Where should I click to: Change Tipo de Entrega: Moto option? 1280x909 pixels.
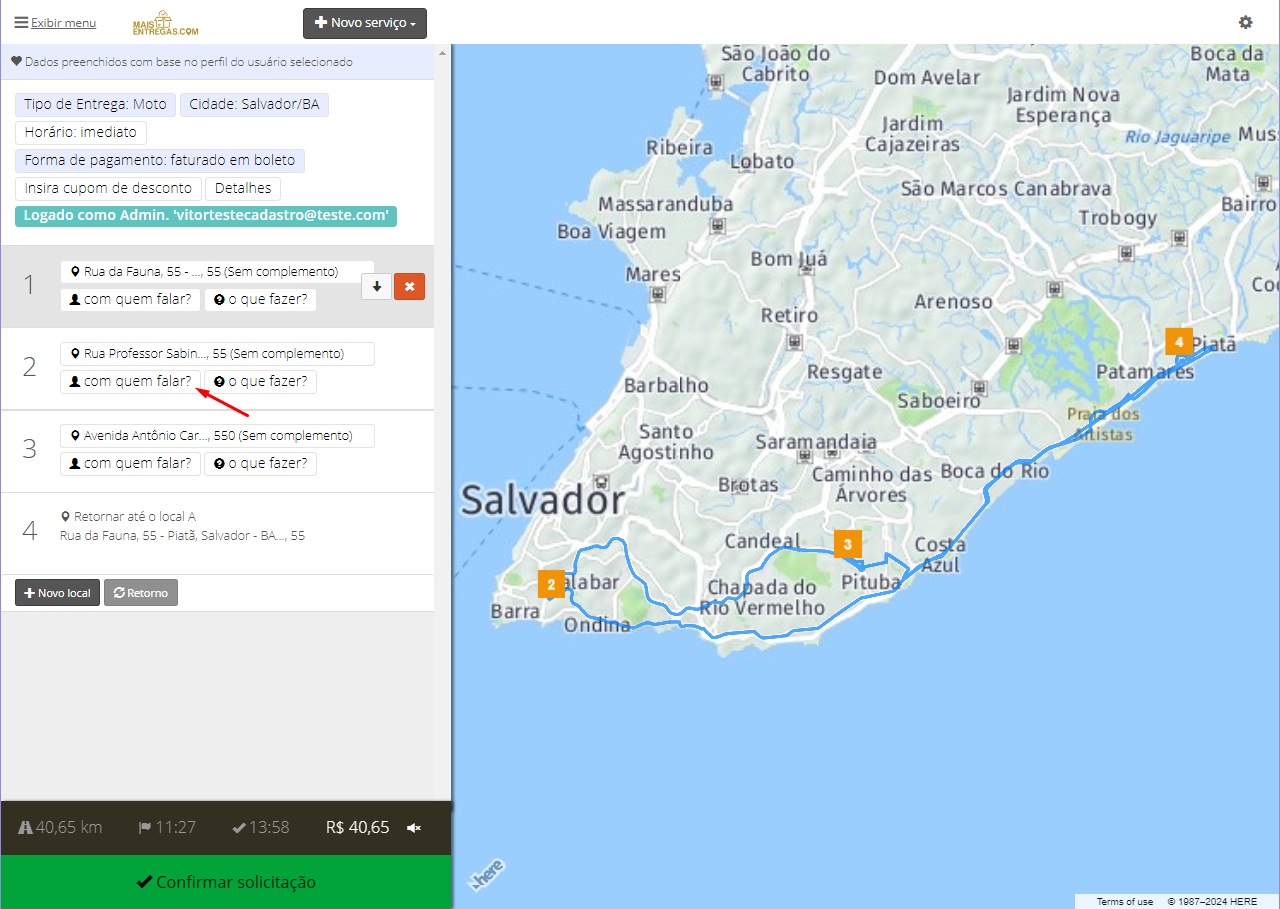point(95,105)
